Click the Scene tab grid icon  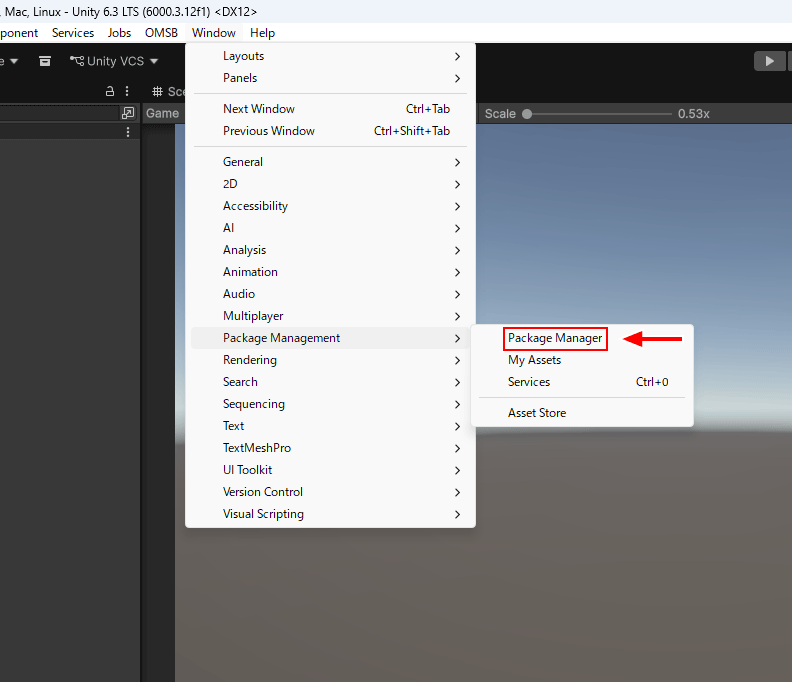157,91
